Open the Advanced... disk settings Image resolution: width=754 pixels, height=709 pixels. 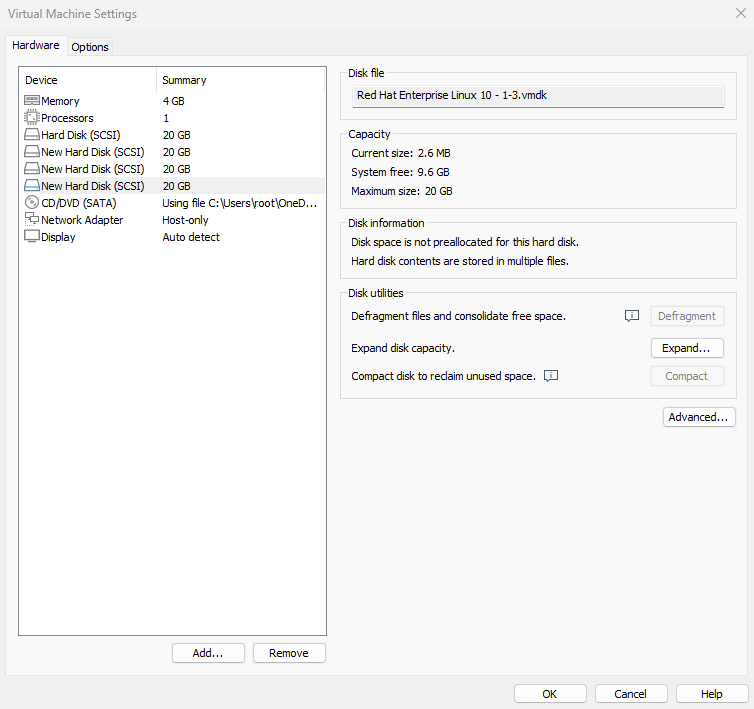tap(699, 417)
